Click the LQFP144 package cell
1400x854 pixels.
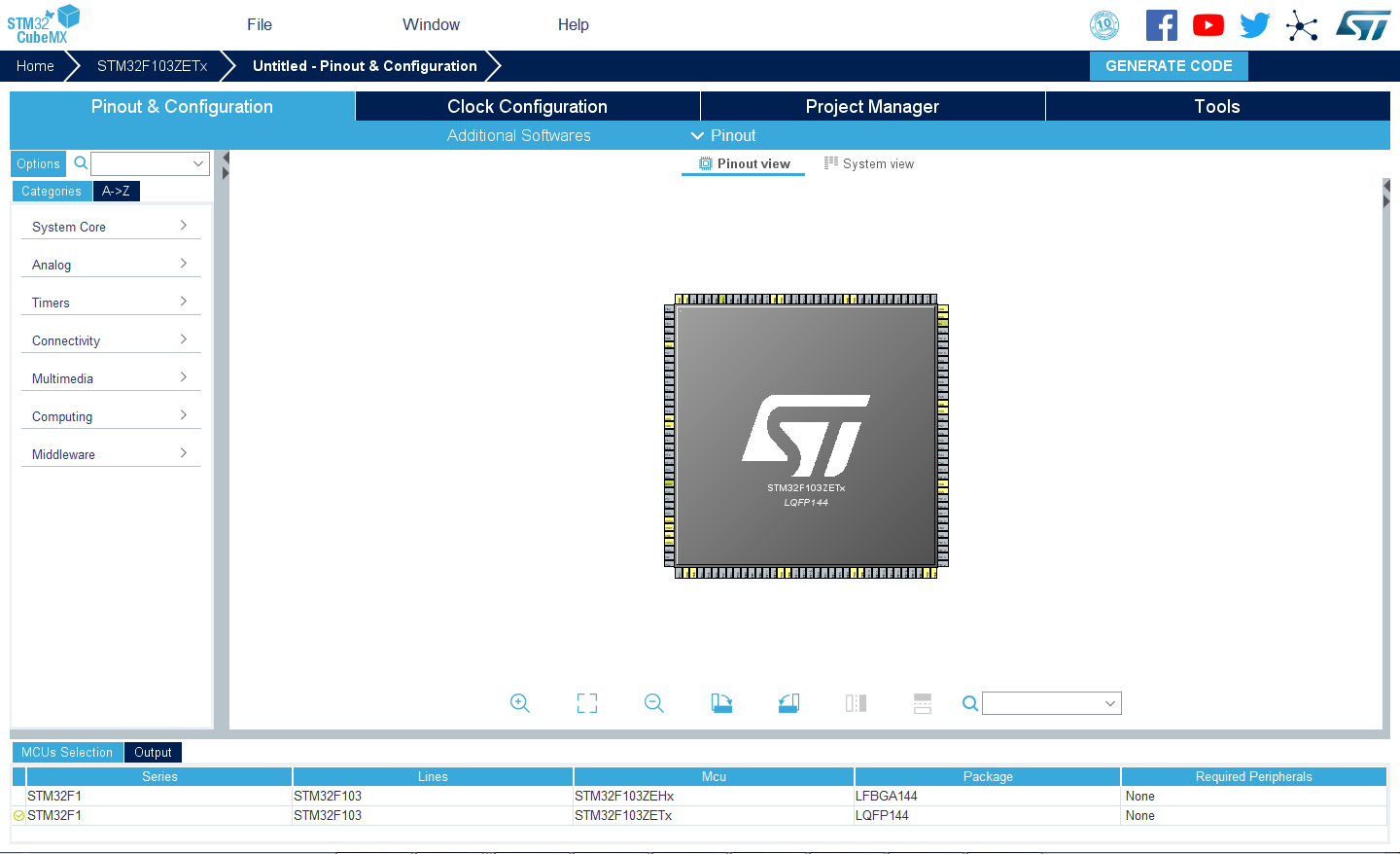pos(988,815)
